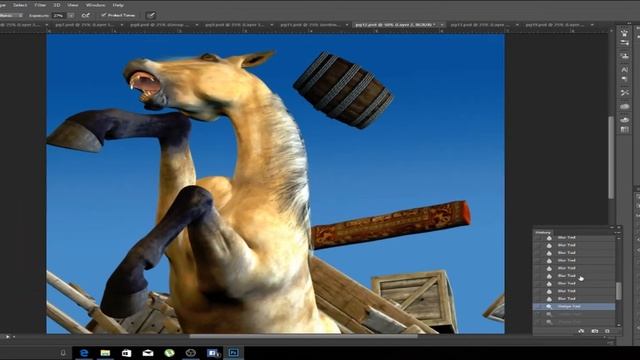Click the History panel scrollbar thumb
Screen dimensions: 640x360
tap(618, 291)
